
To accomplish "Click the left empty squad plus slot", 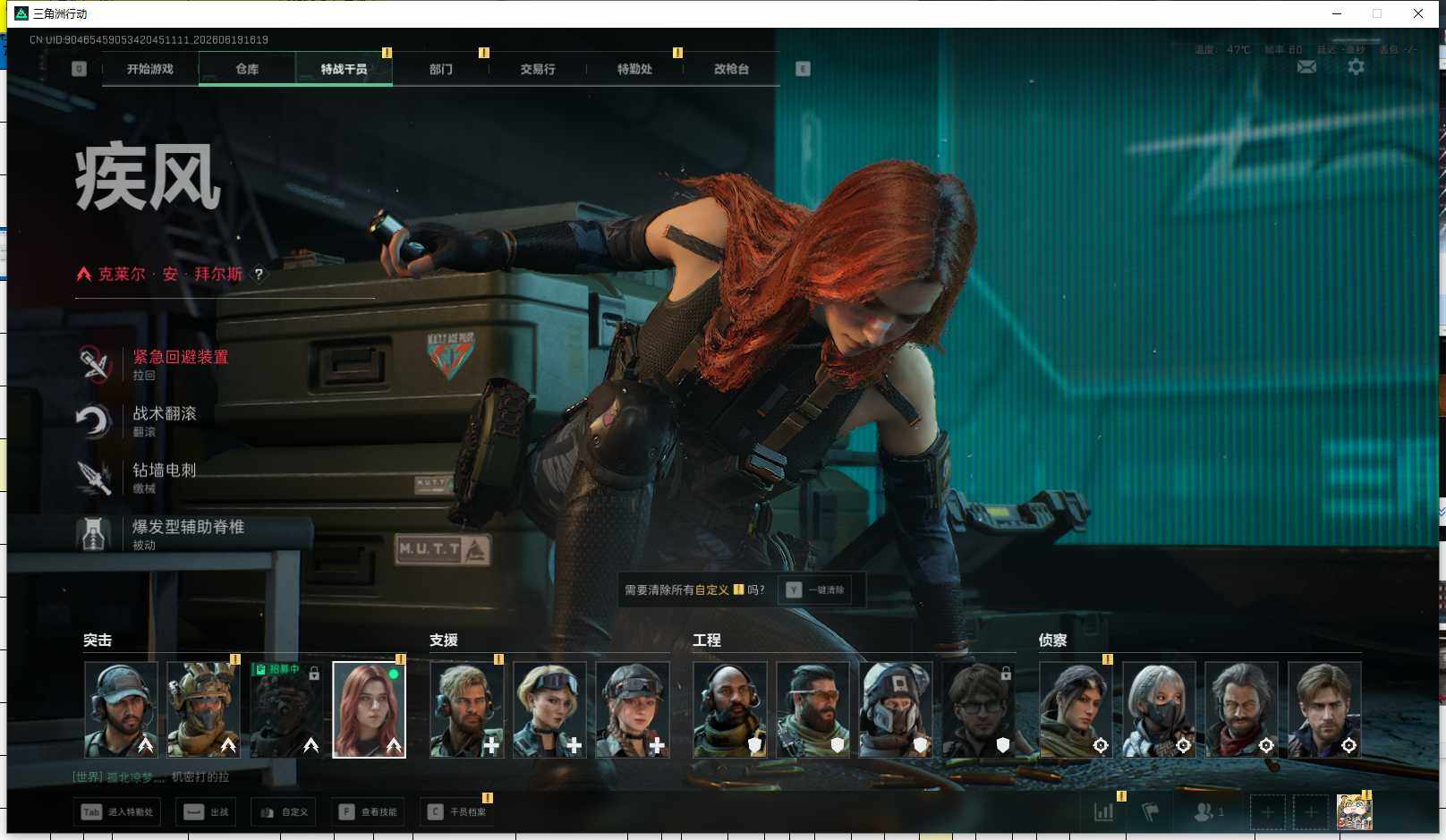I will (1268, 812).
